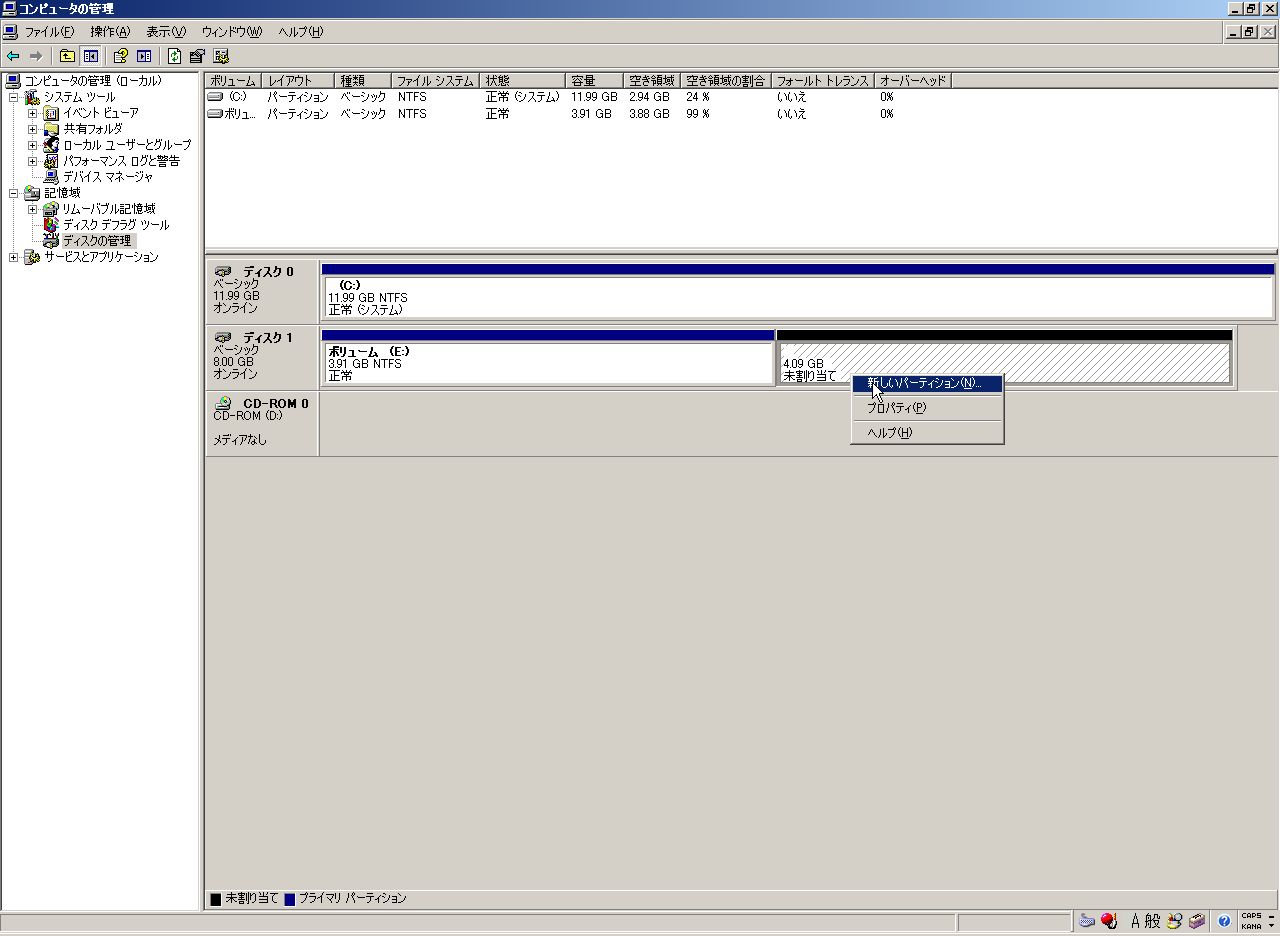Click the A input mode indicator in language bar
This screenshot has width=1280, height=936.
coord(1137,921)
